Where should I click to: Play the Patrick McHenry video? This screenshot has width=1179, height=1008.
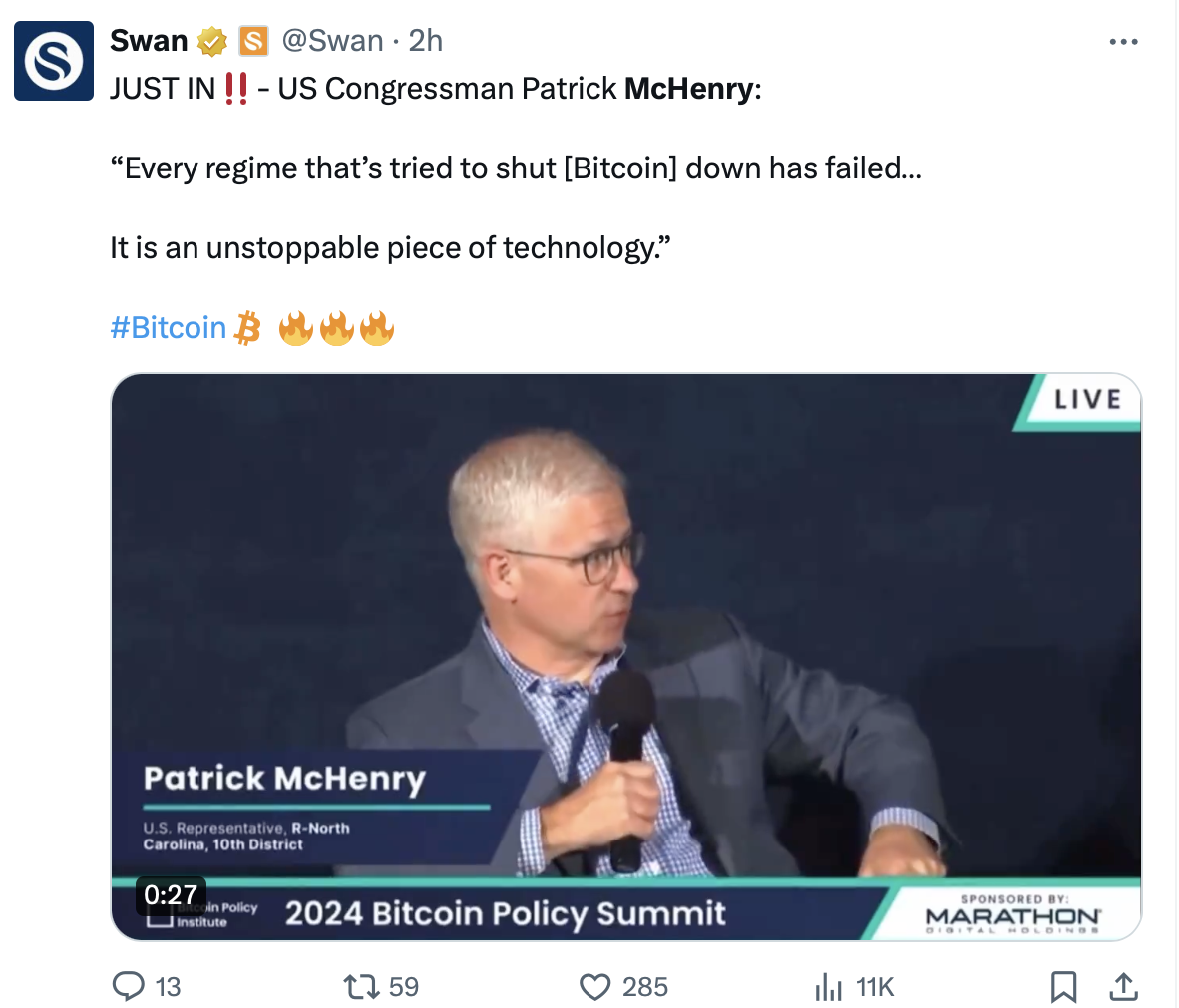point(625,656)
